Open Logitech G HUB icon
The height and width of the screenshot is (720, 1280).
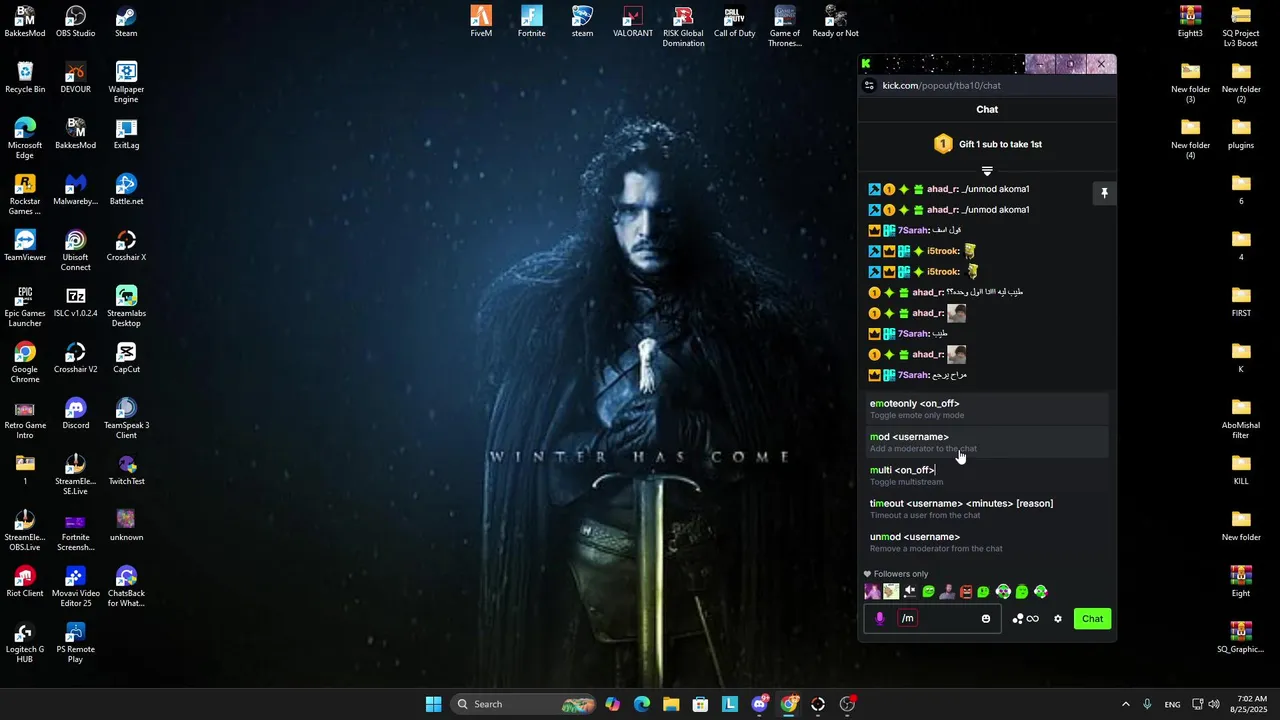pos(25,643)
